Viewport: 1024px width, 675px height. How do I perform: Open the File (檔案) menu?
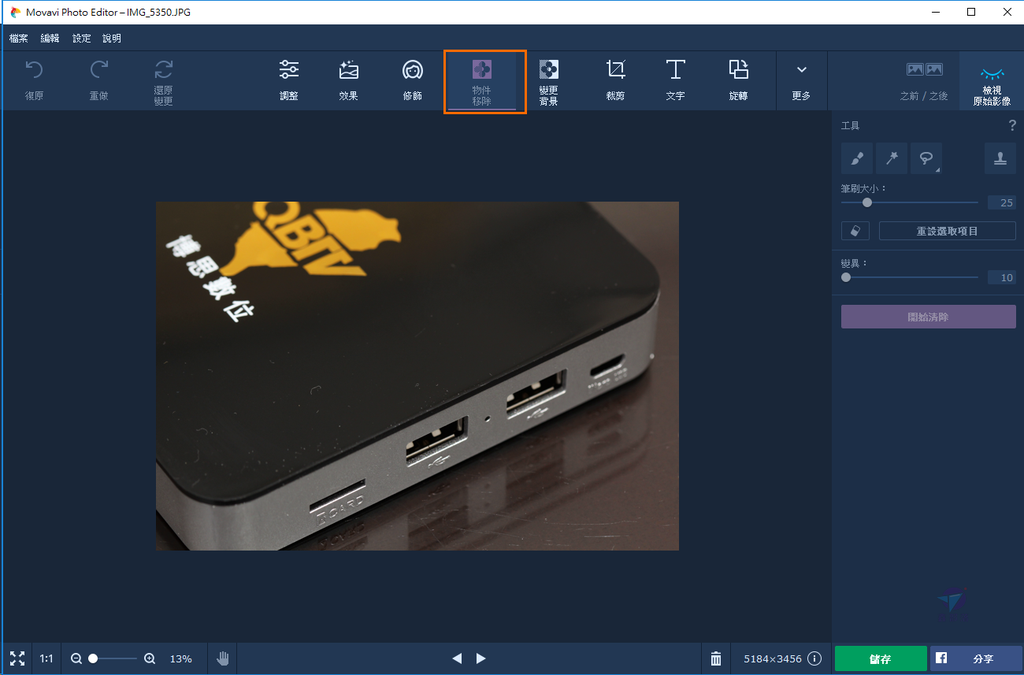[x=18, y=39]
